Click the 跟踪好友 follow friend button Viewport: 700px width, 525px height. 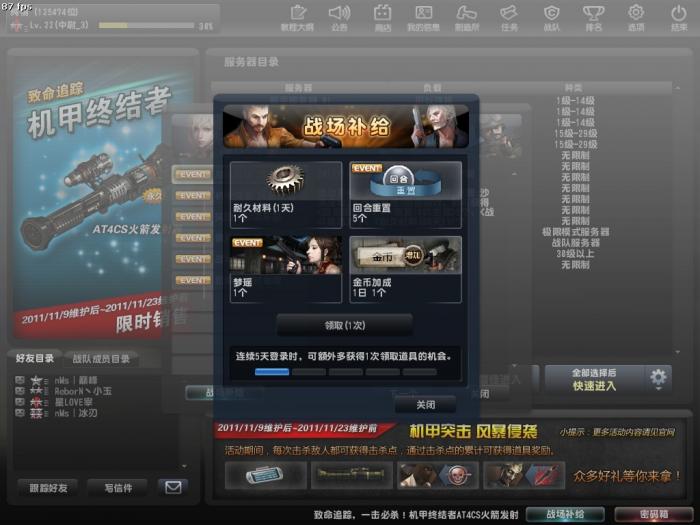pyautogui.click(x=48, y=488)
